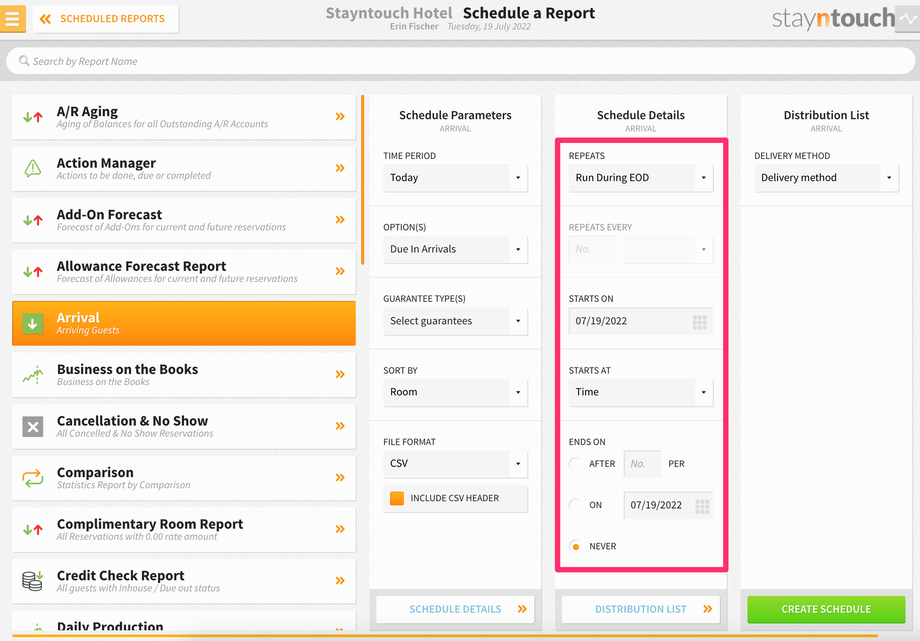The image size is (920, 641).
Task: Click the Add-On Forecast arrows icon
Action: point(33,220)
